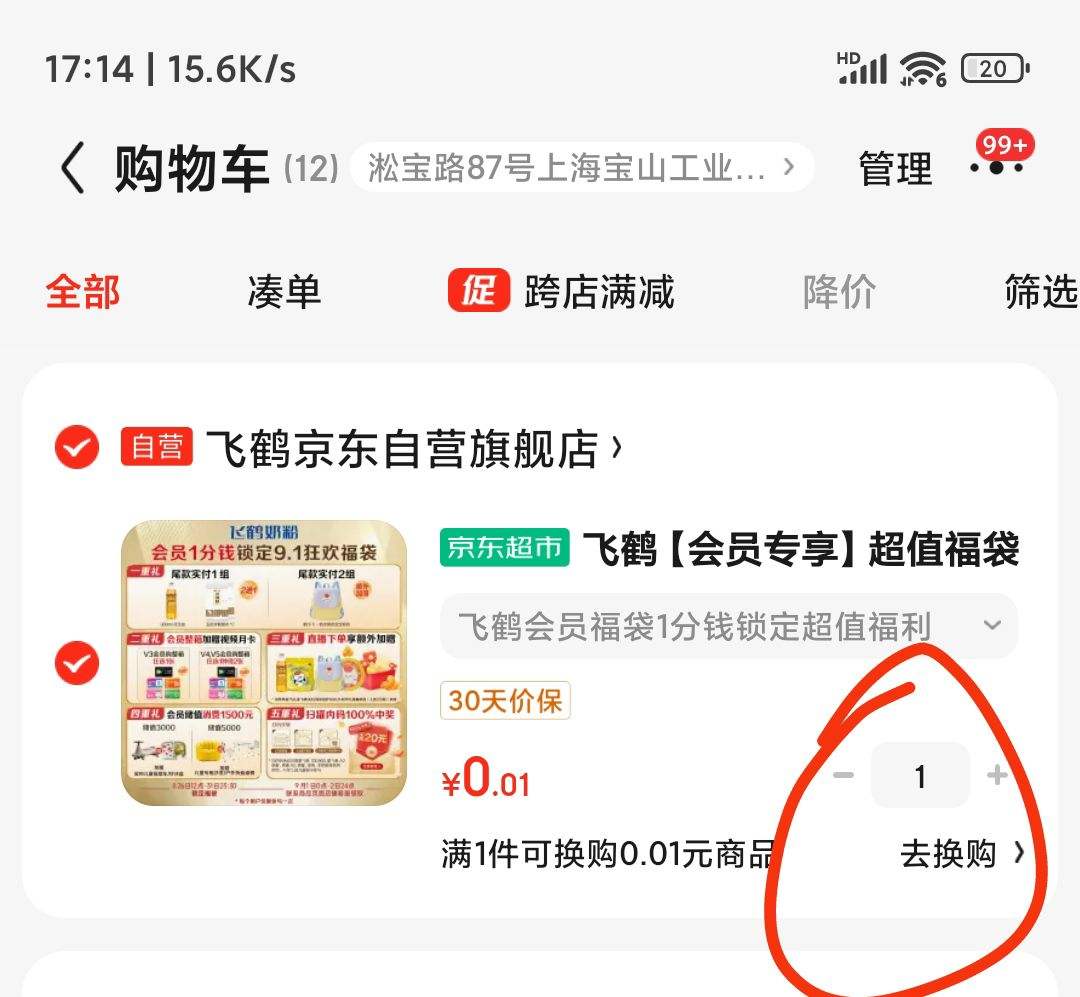Tap the red 促 promotion badge
1080x997 pixels.
[479, 290]
